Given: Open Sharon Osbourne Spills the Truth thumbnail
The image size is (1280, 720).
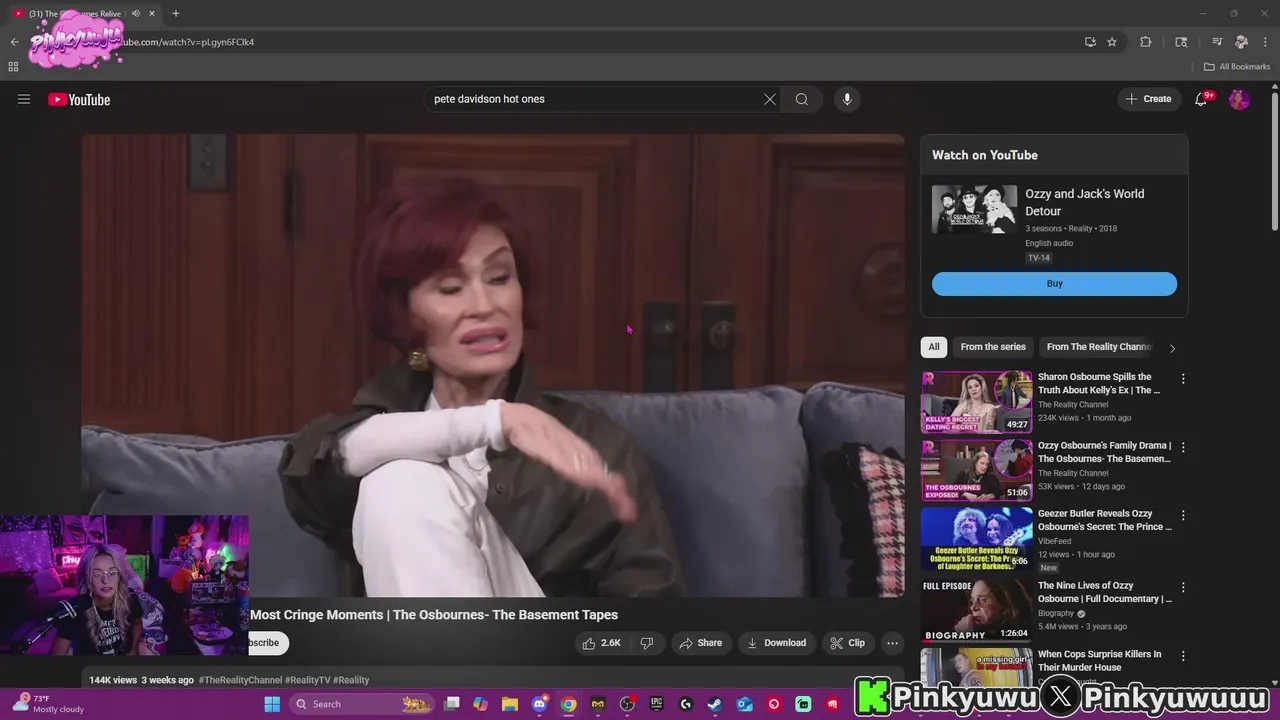Looking at the screenshot, I should [977, 402].
